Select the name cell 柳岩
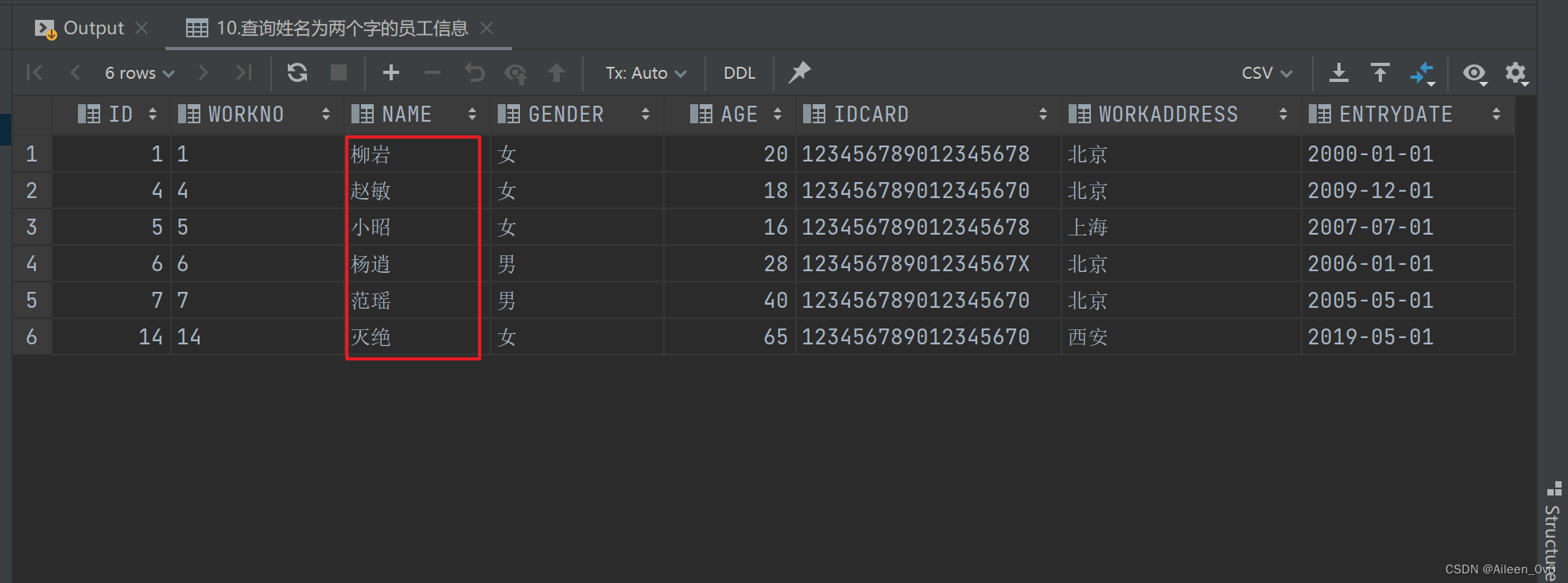Viewport: 1568px width, 583px height. click(x=417, y=154)
